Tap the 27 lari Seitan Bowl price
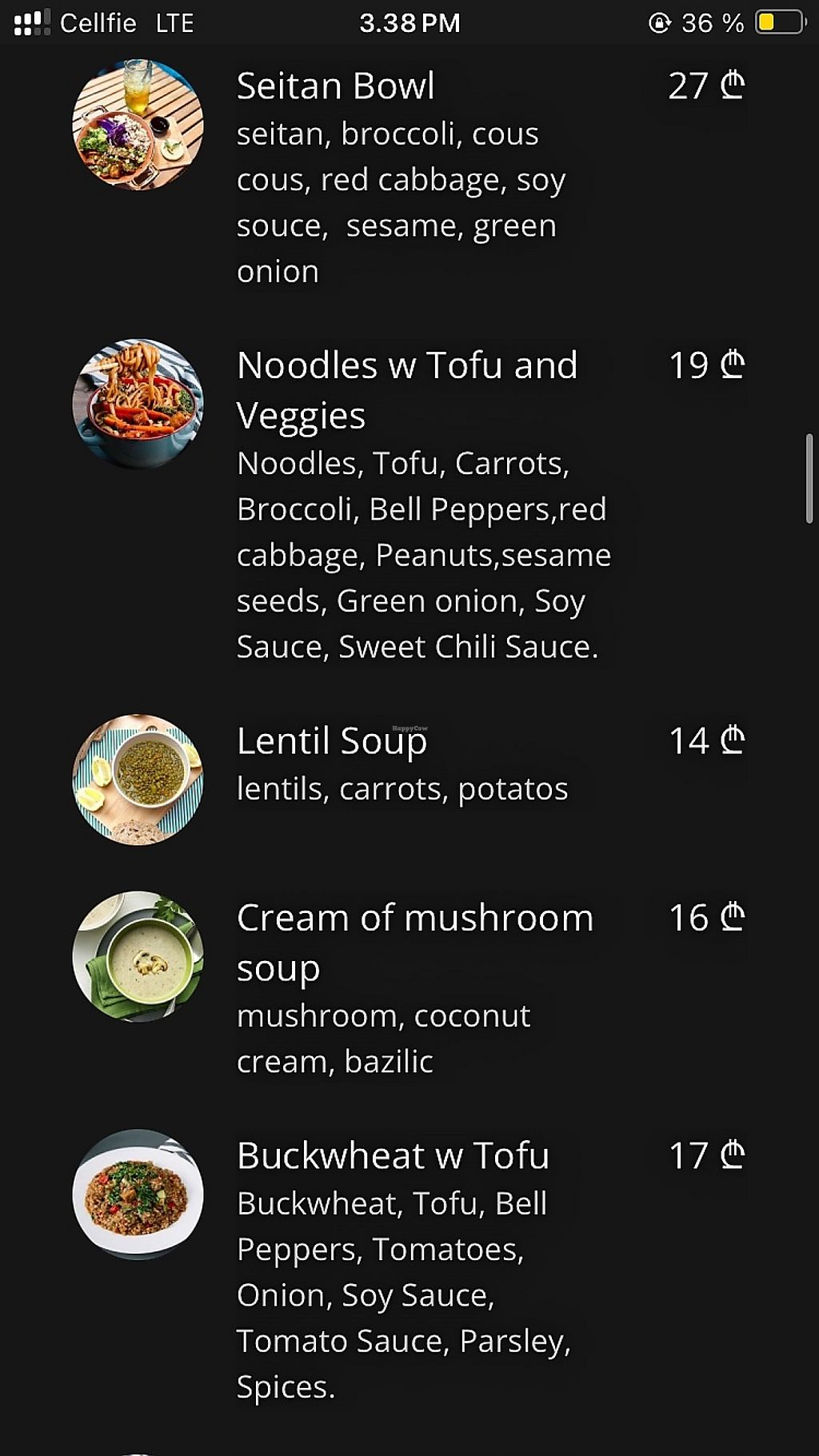 [x=706, y=86]
